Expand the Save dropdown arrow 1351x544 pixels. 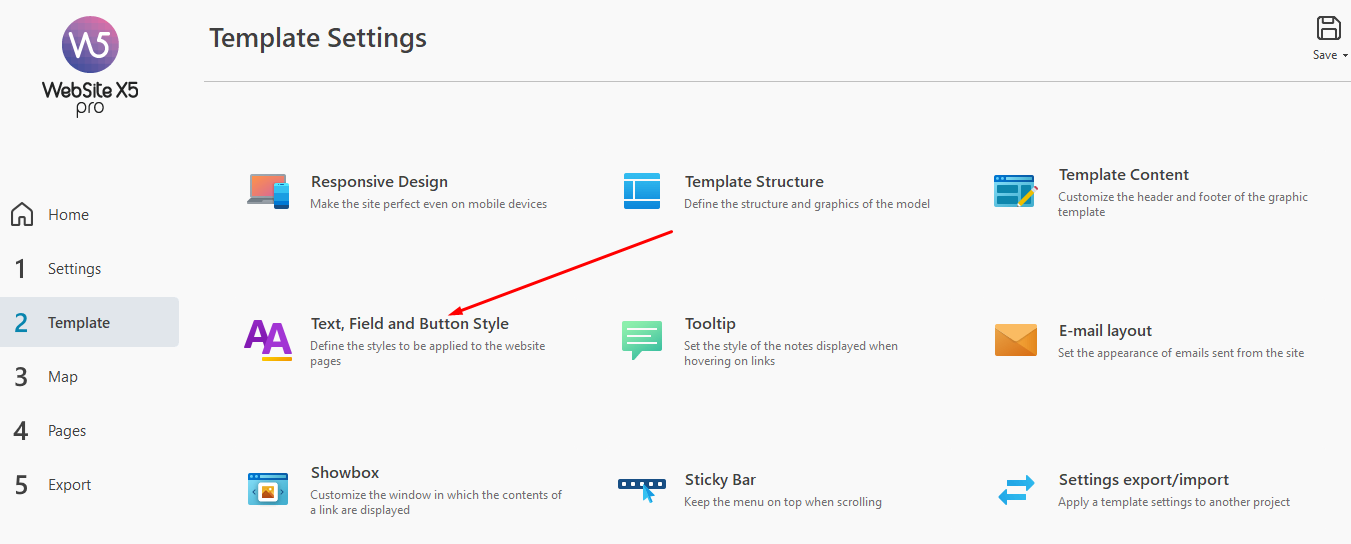coord(1345,56)
